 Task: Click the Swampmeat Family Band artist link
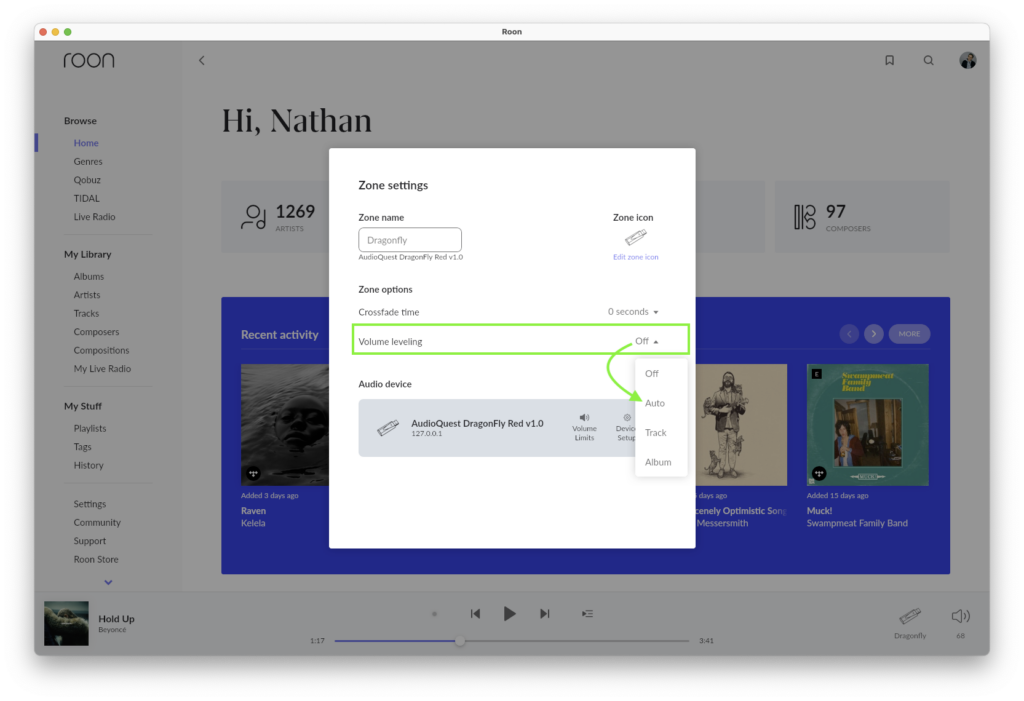point(857,523)
